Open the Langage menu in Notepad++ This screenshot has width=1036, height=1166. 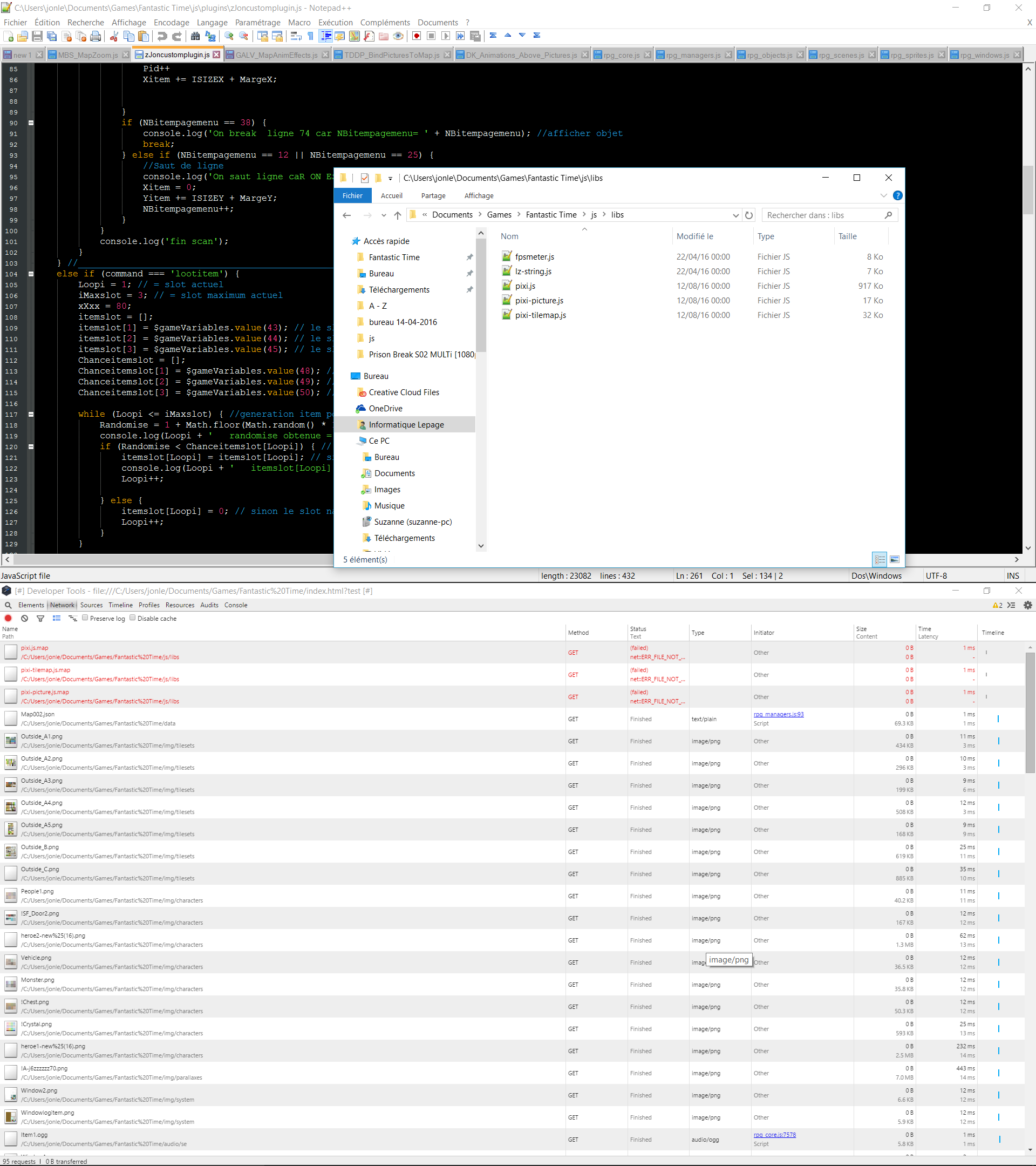212,23
